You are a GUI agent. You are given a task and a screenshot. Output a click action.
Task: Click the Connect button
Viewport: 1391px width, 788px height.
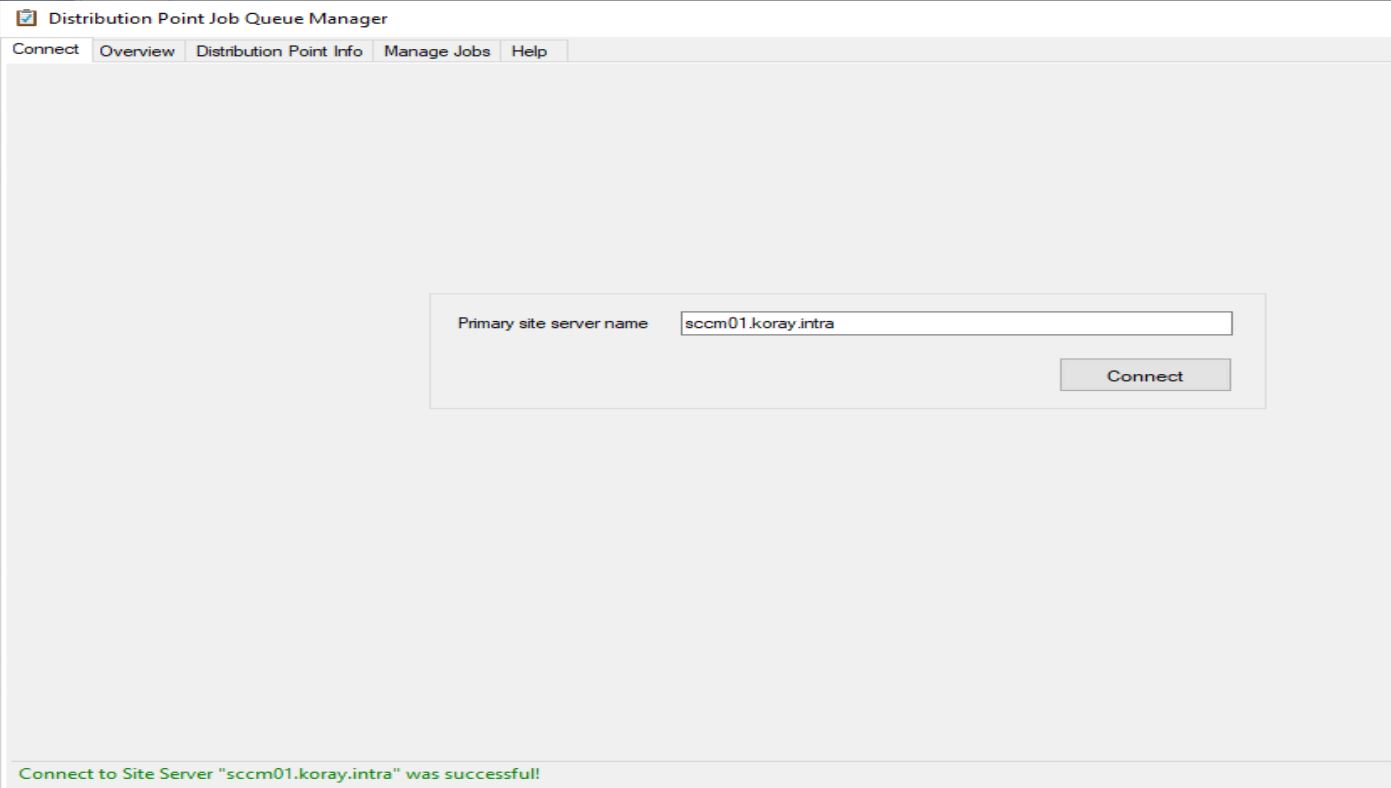click(x=1144, y=374)
